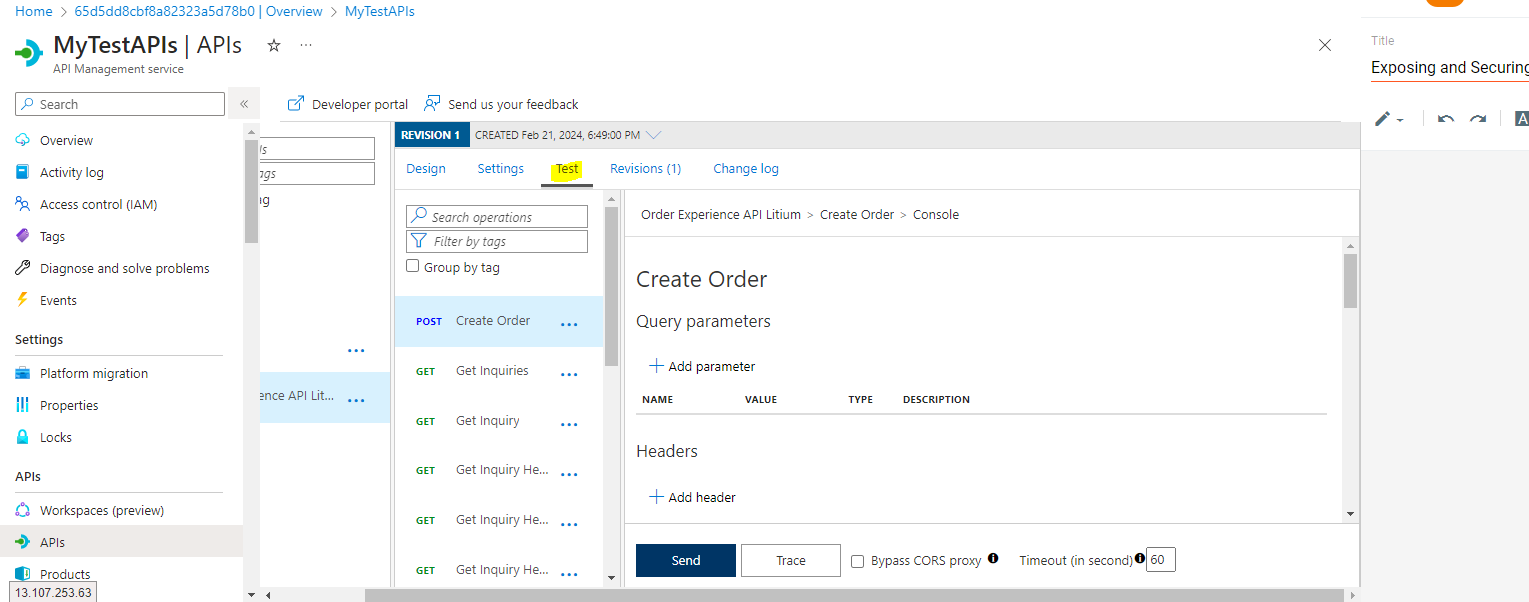
Task: Click the Timeout info icon
Action: 1140,558
